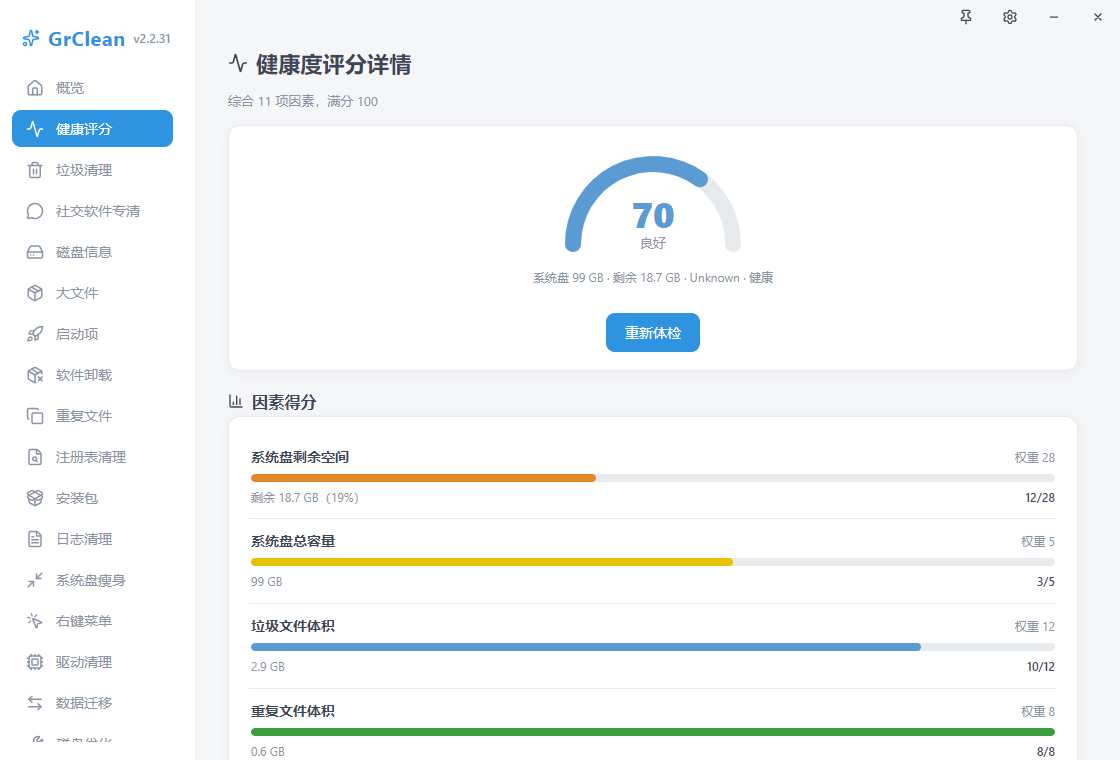Select 驱动清理
Viewport: 1120px width, 760px height.
point(92,662)
